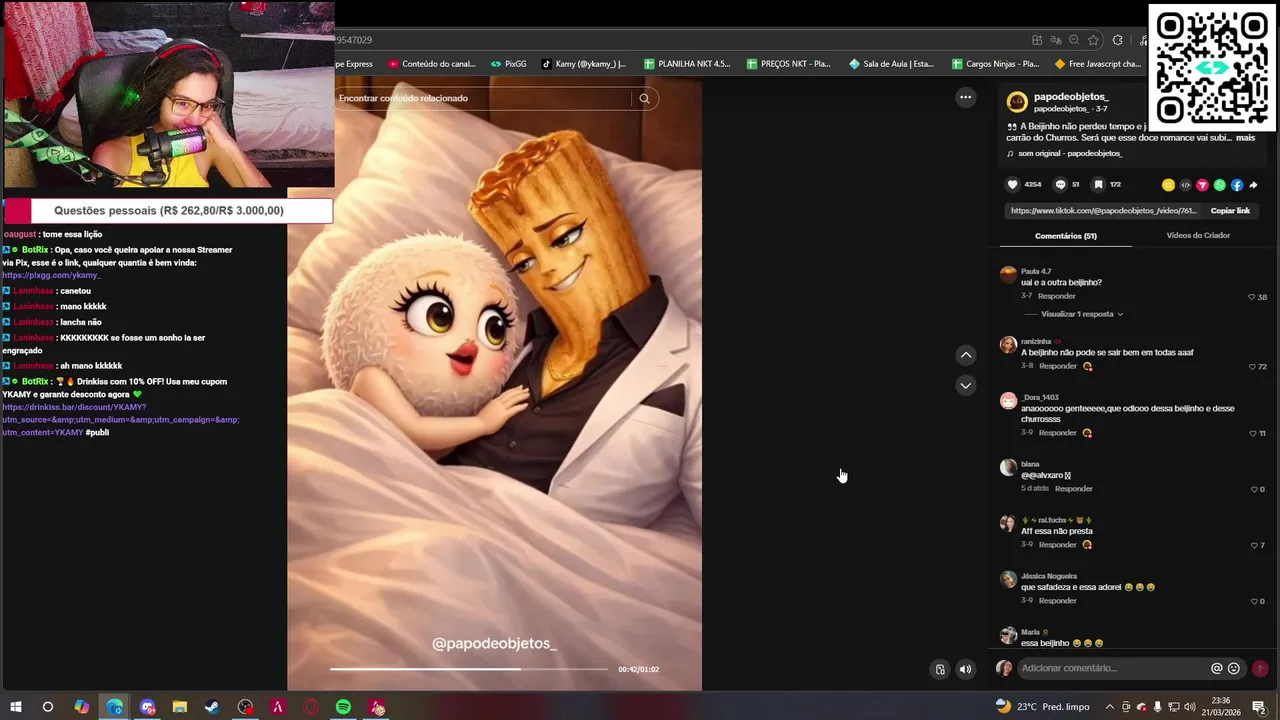The image size is (1280, 720).
Task: Open 'Conteúdo do canal...' bookmark
Action: point(432,64)
